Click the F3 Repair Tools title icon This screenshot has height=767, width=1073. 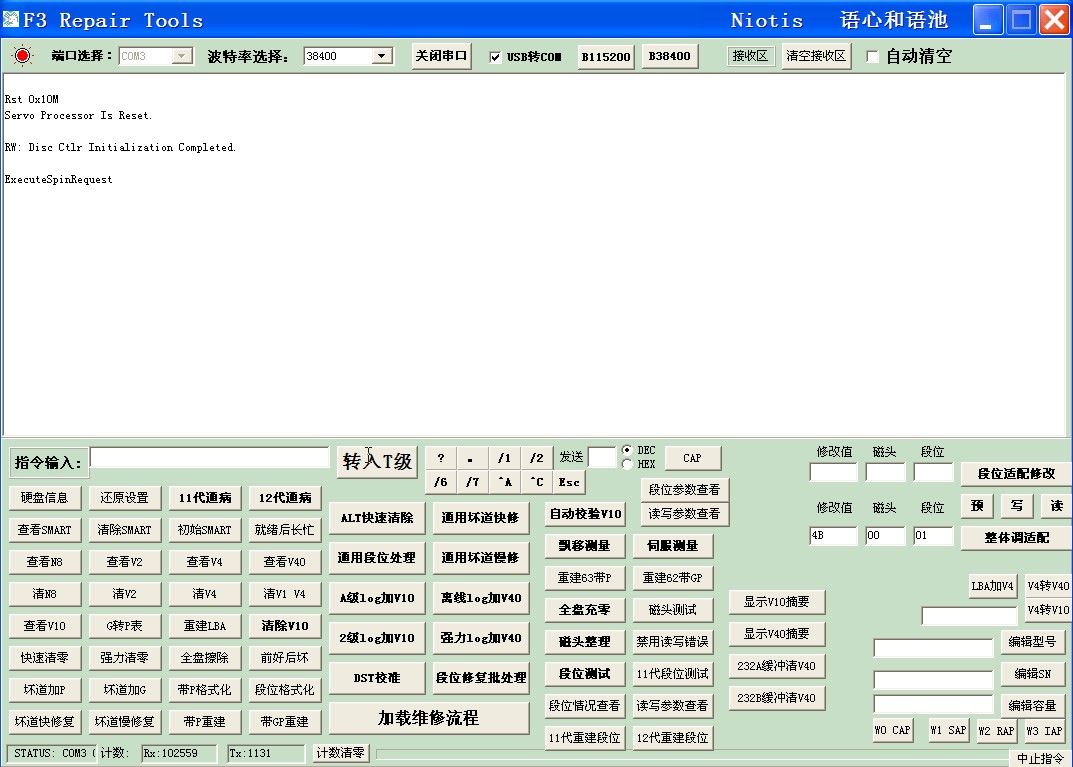pyautogui.click(x=10, y=19)
